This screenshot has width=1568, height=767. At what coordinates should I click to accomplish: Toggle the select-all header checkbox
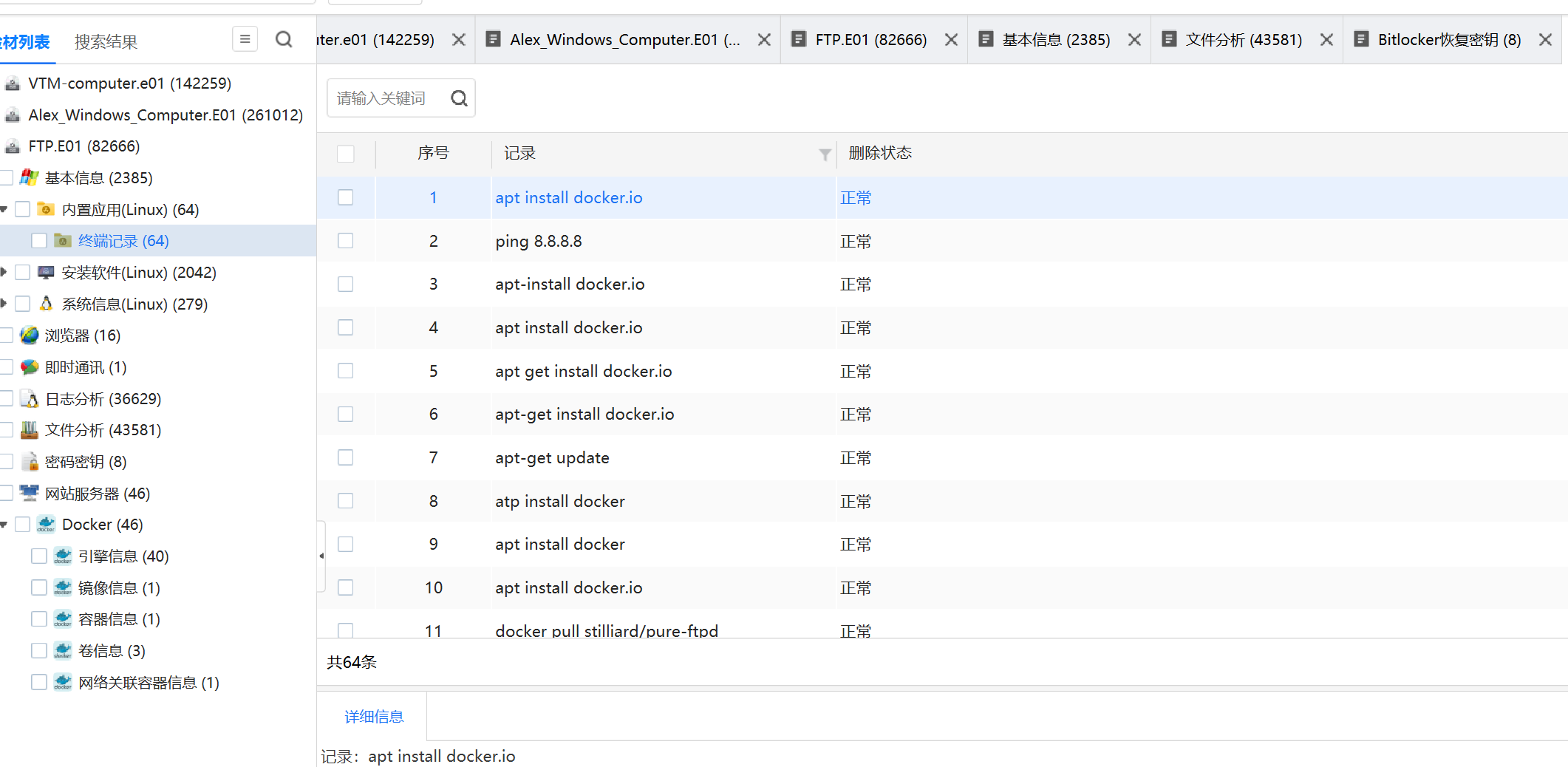pyautogui.click(x=345, y=154)
